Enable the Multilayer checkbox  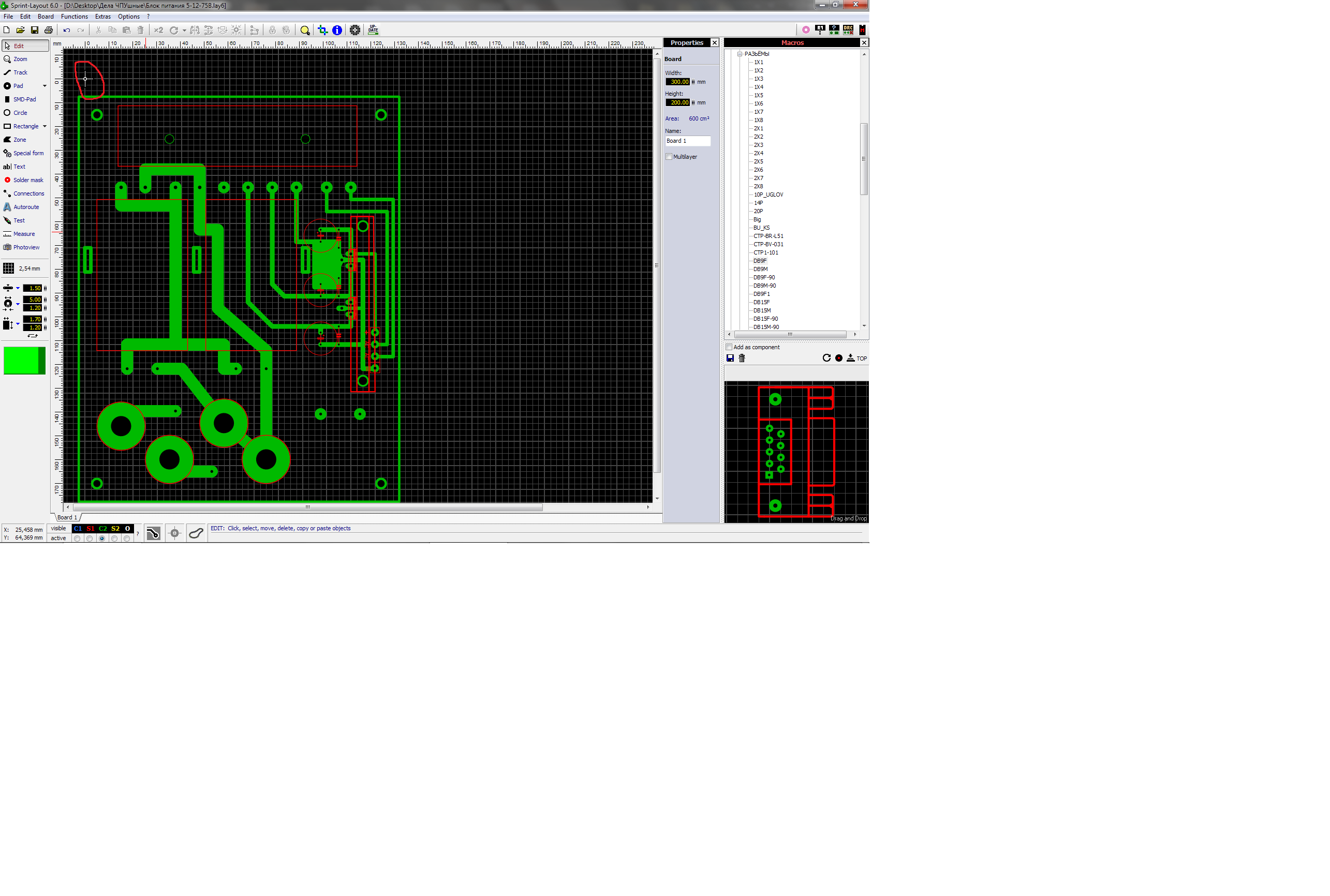[669, 157]
